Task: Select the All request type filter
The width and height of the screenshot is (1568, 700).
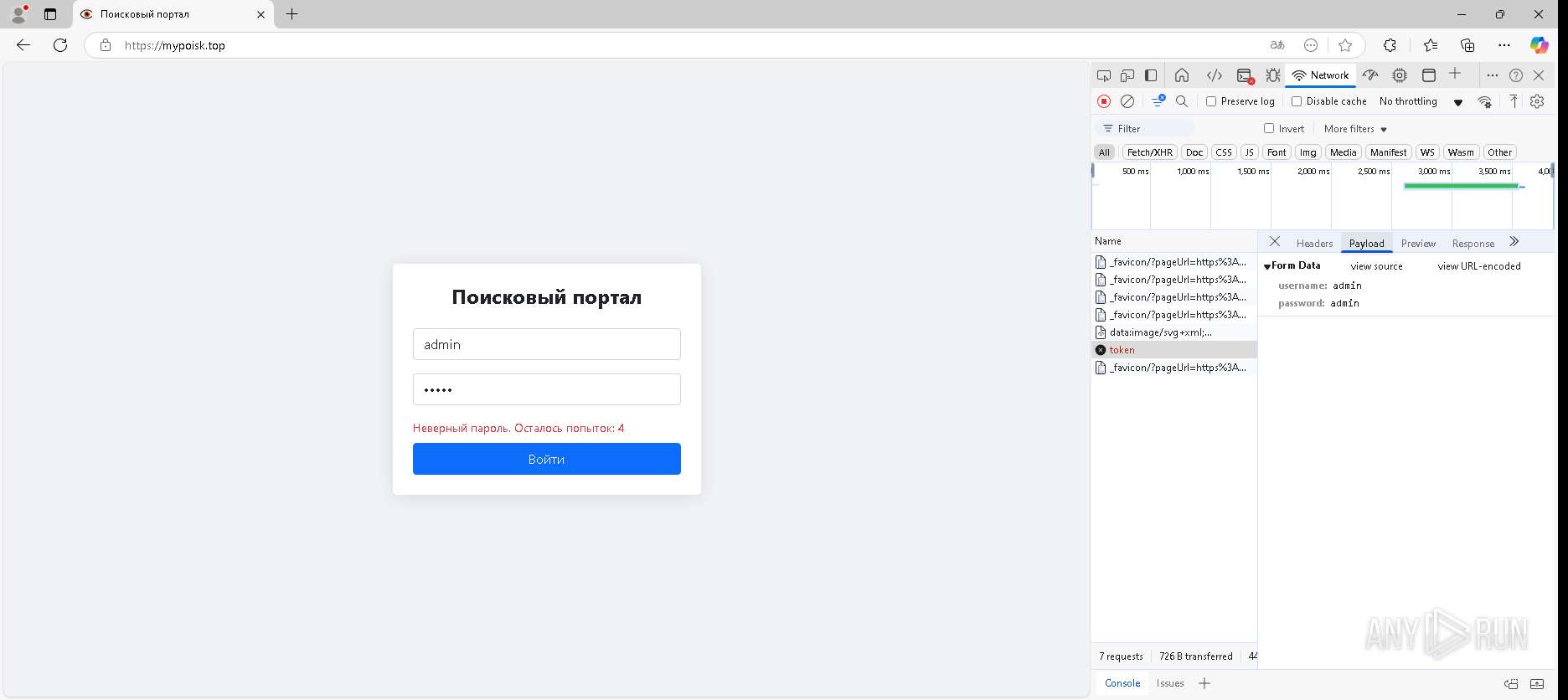Action: pos(1104,152)
